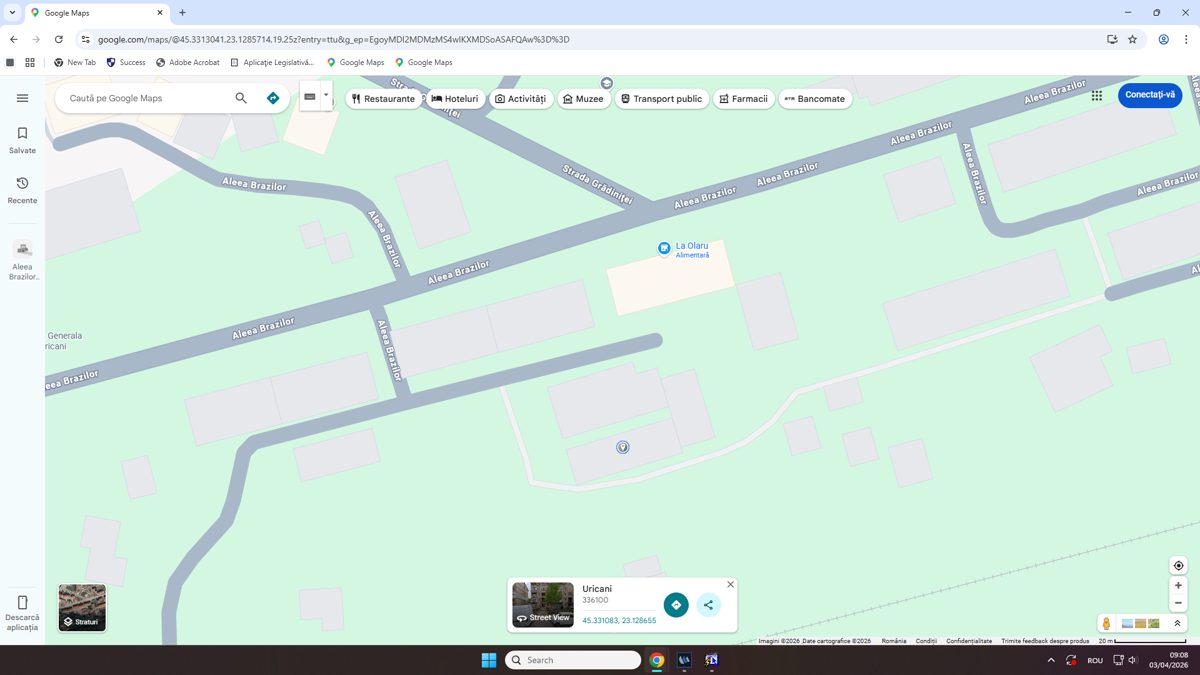This screenshot has width=1200, height=675.
Task: Open the Straturi layers thumbnail
Action: click(x=82, y=607)
